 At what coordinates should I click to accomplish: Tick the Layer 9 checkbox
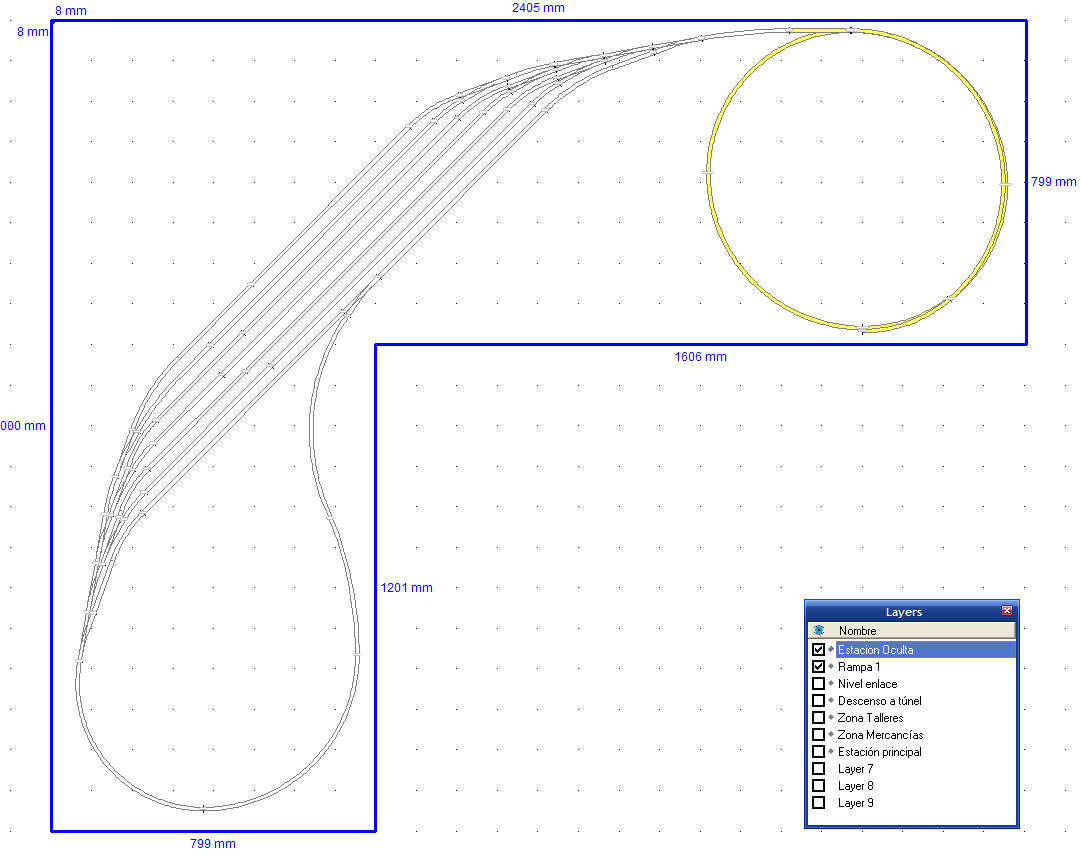(818, 802)
